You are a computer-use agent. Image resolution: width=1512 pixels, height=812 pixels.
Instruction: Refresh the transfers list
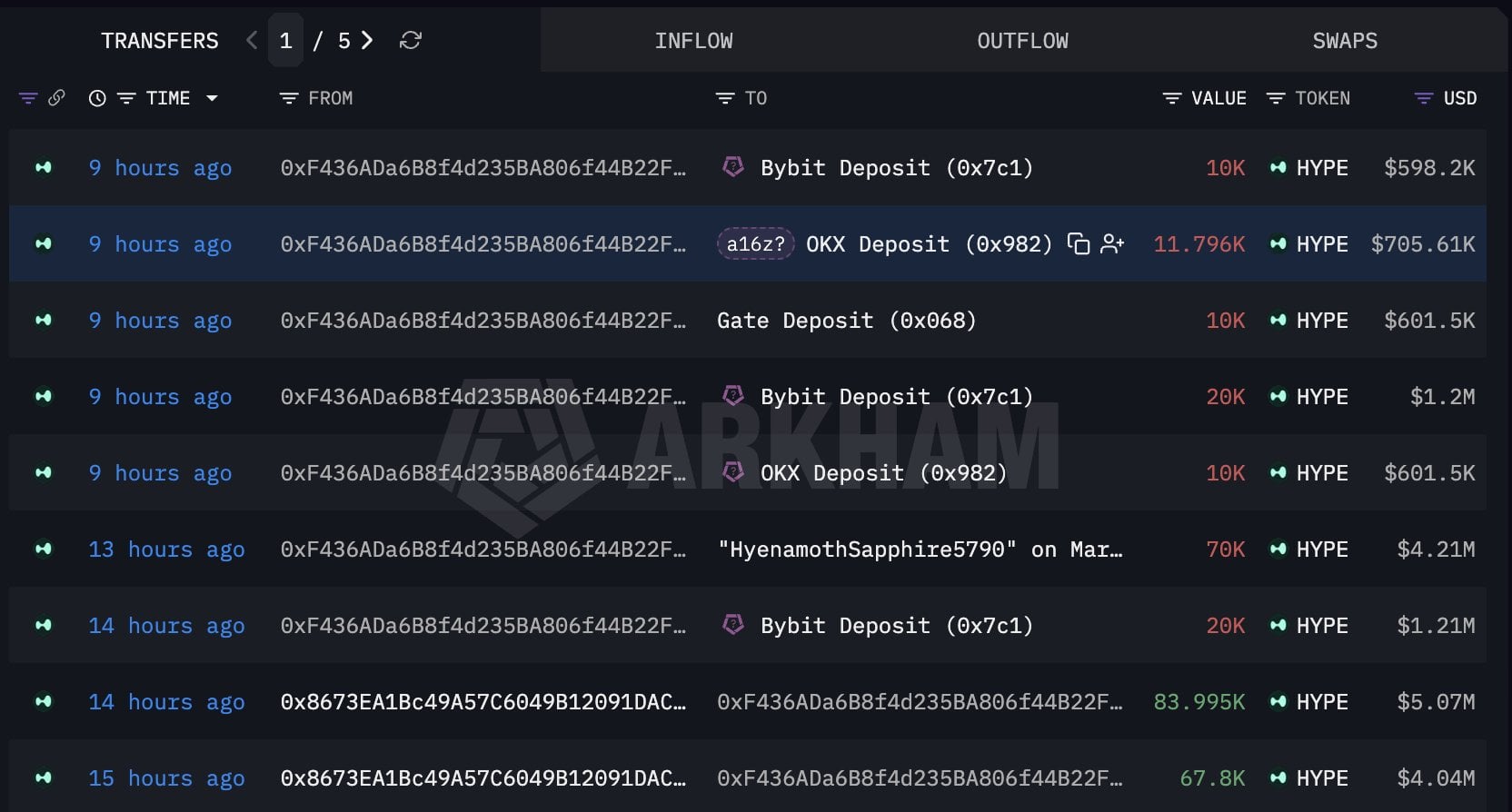(x=410, y=41)
